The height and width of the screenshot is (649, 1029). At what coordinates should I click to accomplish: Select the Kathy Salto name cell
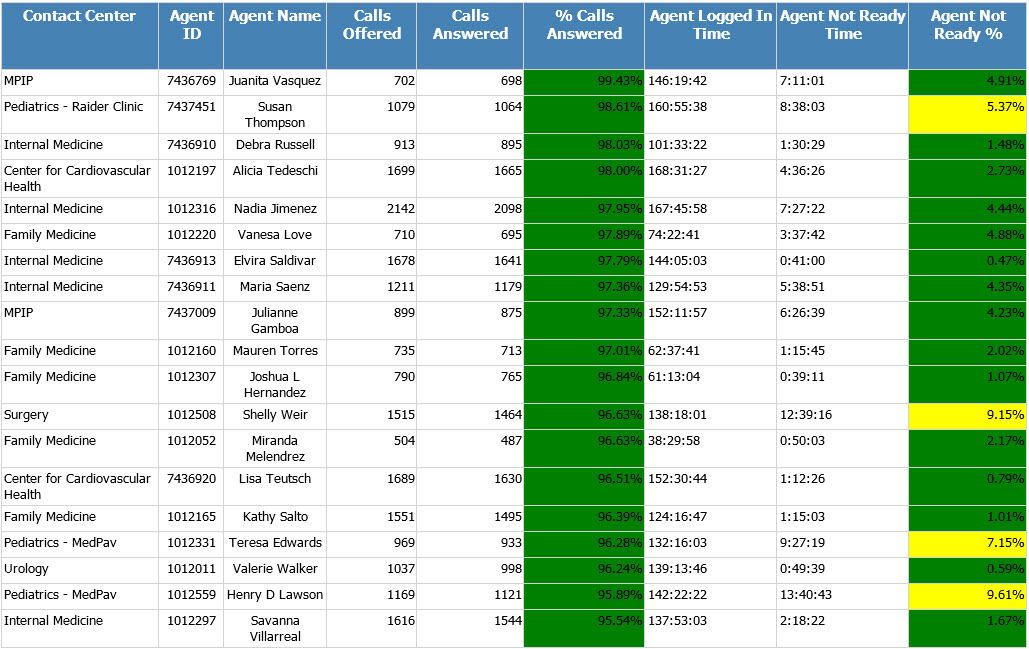[x=275, y=518]
